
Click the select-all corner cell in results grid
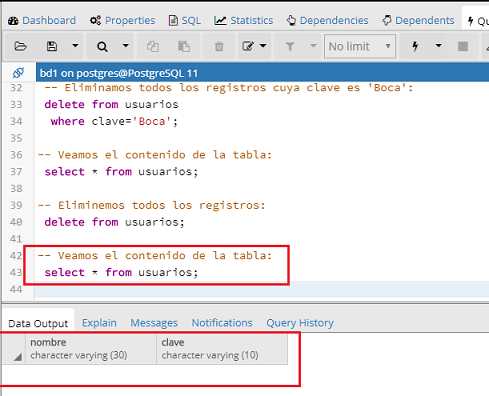click(x=13, y=349)
